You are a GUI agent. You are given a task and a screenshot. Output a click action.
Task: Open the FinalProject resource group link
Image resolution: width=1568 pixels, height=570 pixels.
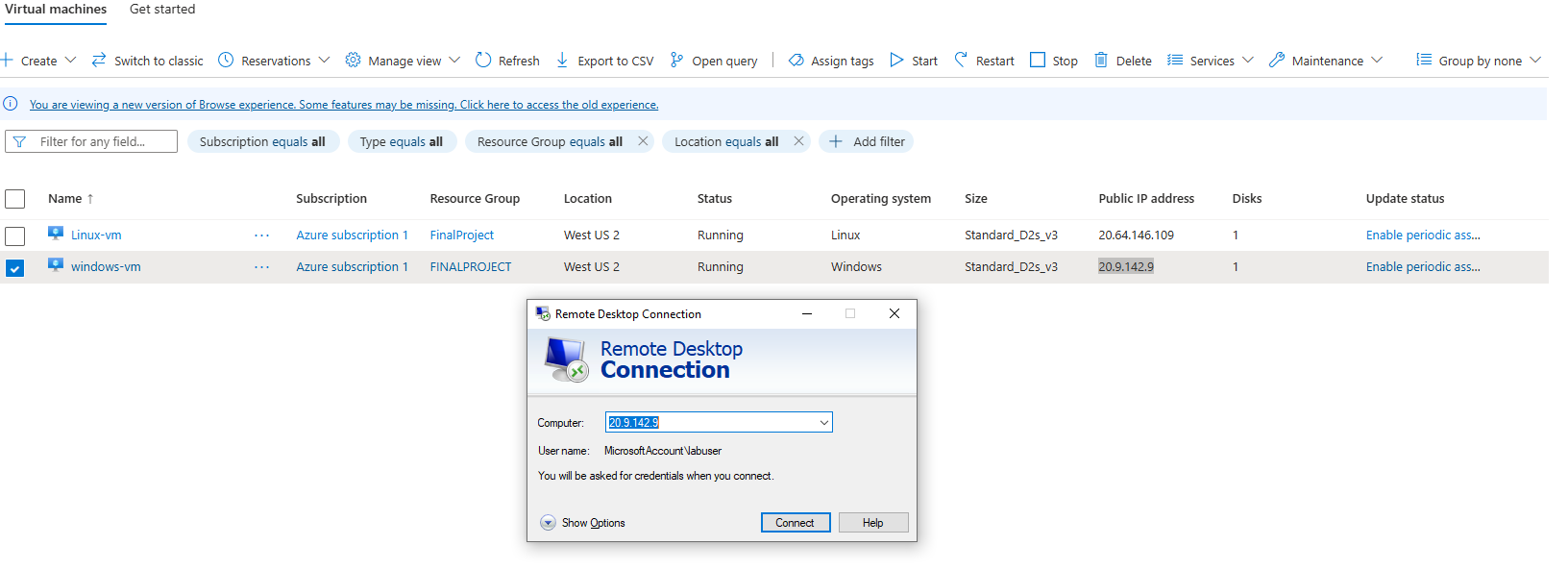[x=462, y=235]
